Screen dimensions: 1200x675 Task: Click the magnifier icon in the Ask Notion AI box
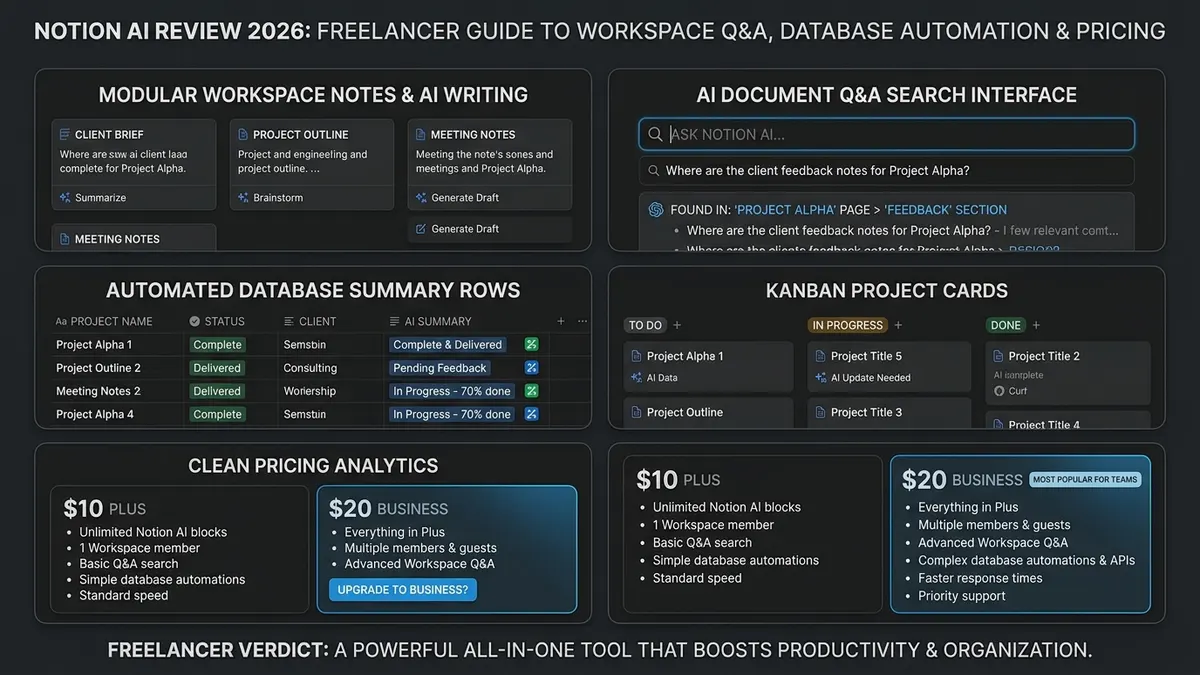click(x=655, y=134)
